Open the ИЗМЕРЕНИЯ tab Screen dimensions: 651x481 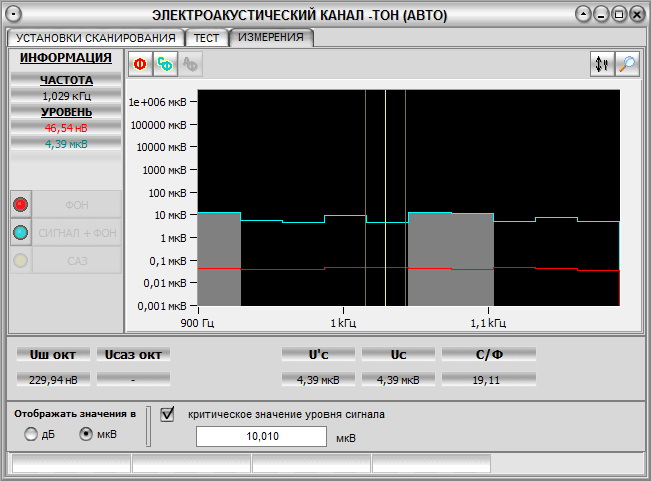click(272, 37)
